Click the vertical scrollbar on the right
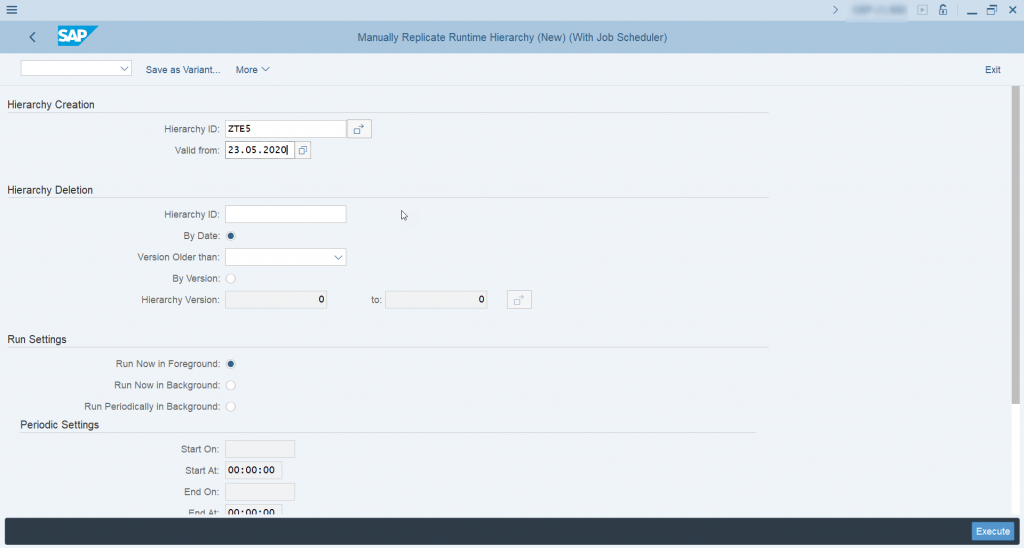Viewport: 1024px width, 548px height. [1016, 245]
